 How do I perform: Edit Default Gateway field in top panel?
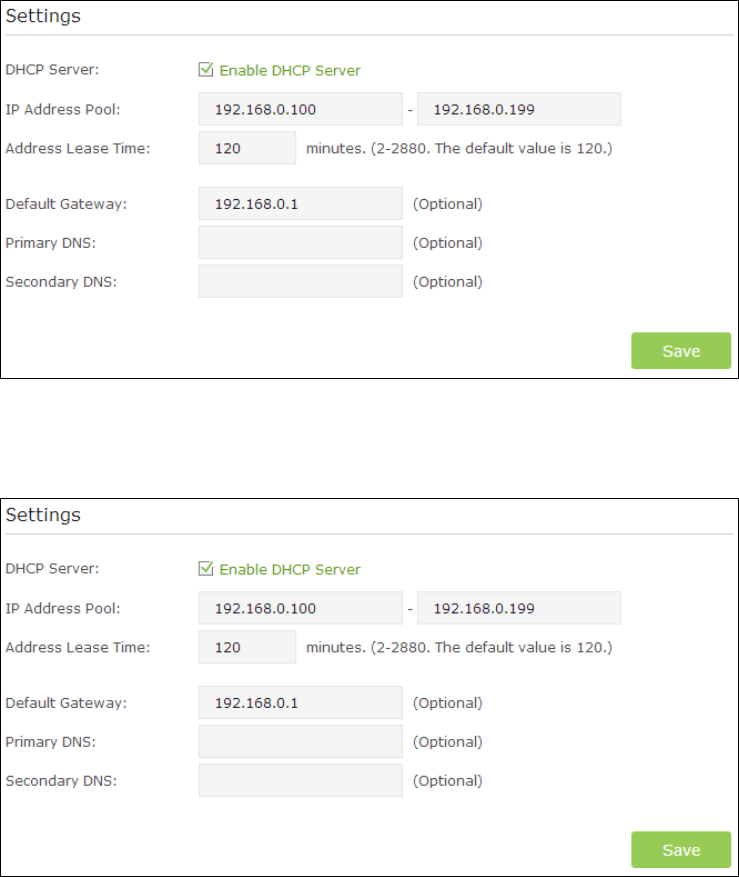[x=300, y=204]
